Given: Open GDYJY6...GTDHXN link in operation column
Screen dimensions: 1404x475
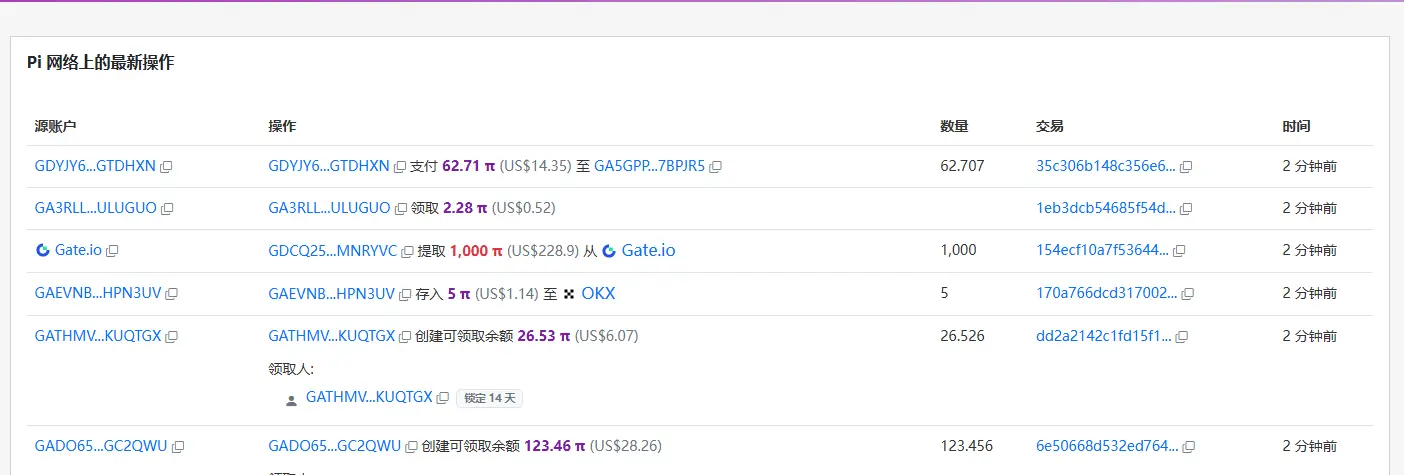Looking at the screenshot, I should click(x=329, y=166).
